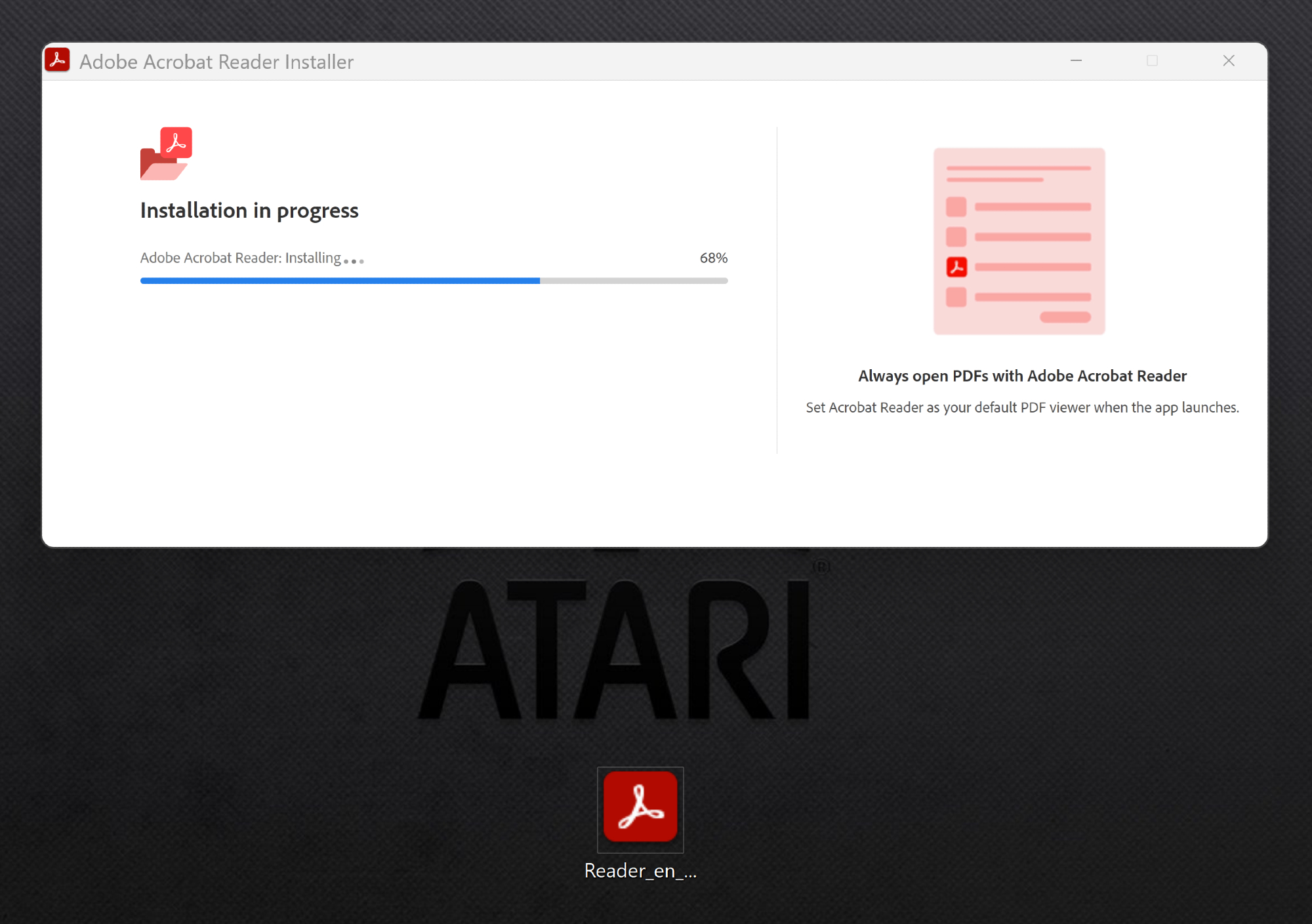Screen dimensions: 1312x924
Task: Click the Acrobat logo in the title bar
Action: pyautogui.click(x=58, y=60)
